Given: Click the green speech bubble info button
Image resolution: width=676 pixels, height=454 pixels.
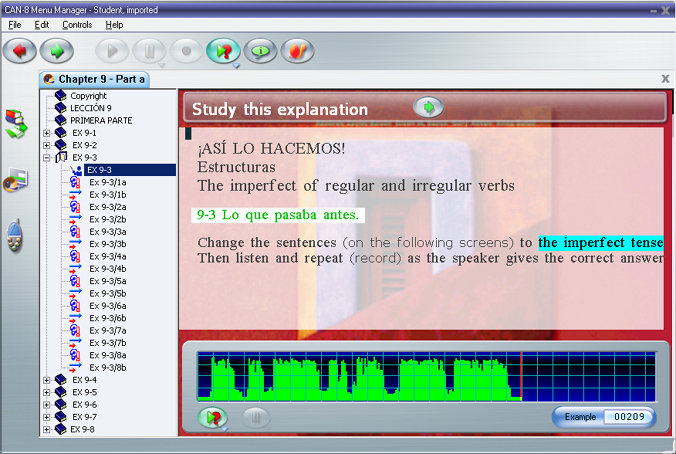Looking at the screenshot, I should point(259,50).
